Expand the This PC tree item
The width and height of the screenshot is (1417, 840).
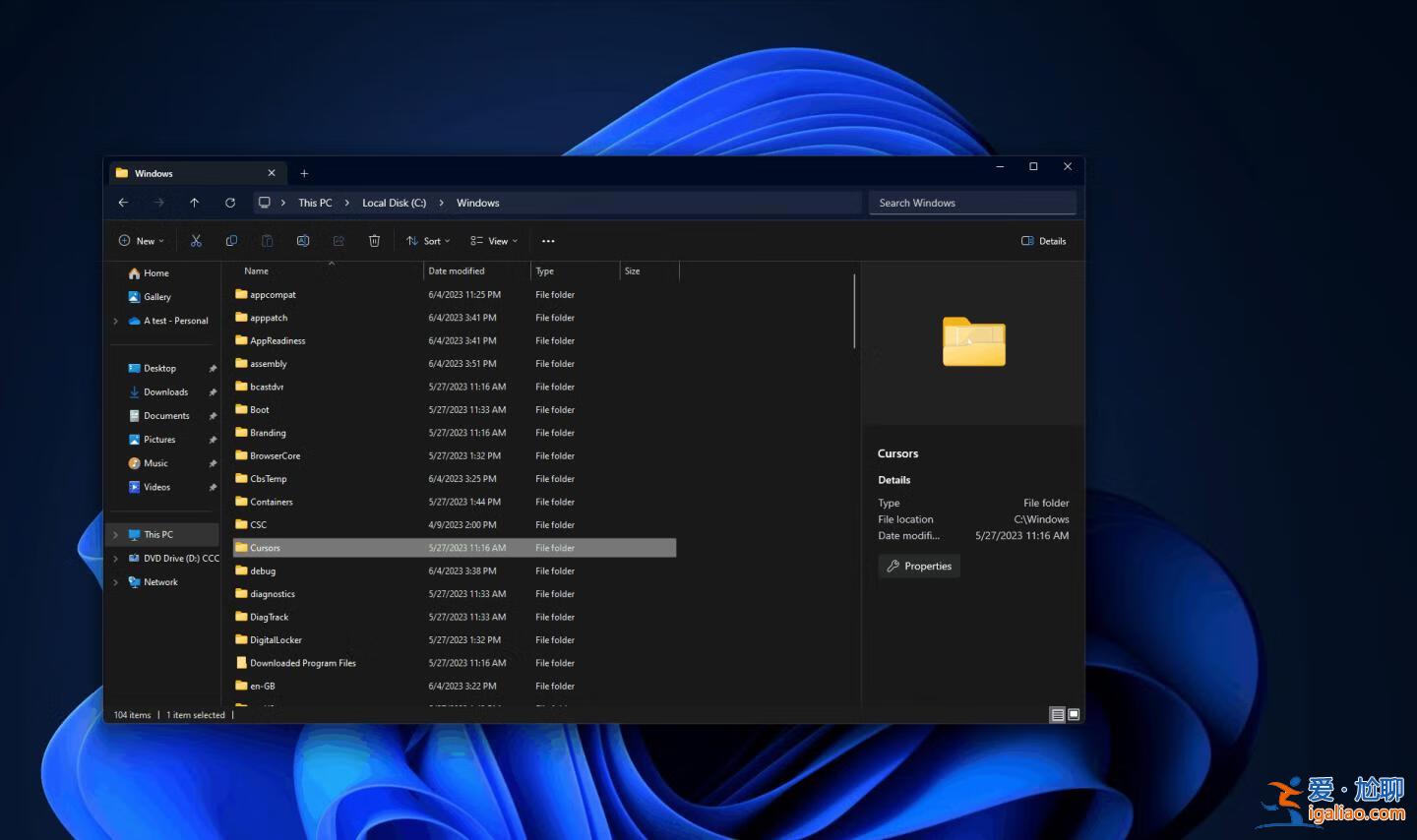tap(117, 534)
